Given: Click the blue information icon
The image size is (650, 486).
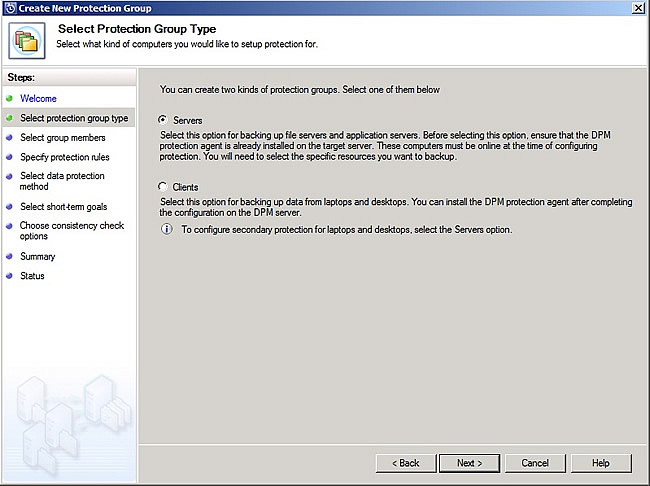Looking at the screenshot, I should (166, 229).
